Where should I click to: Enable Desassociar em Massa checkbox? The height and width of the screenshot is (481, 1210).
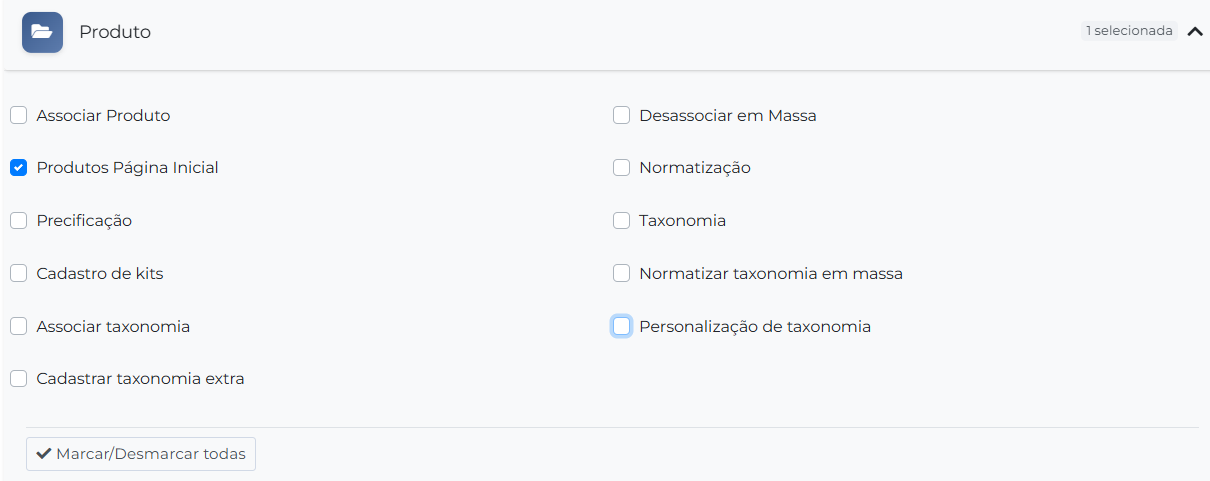point(622,115)
